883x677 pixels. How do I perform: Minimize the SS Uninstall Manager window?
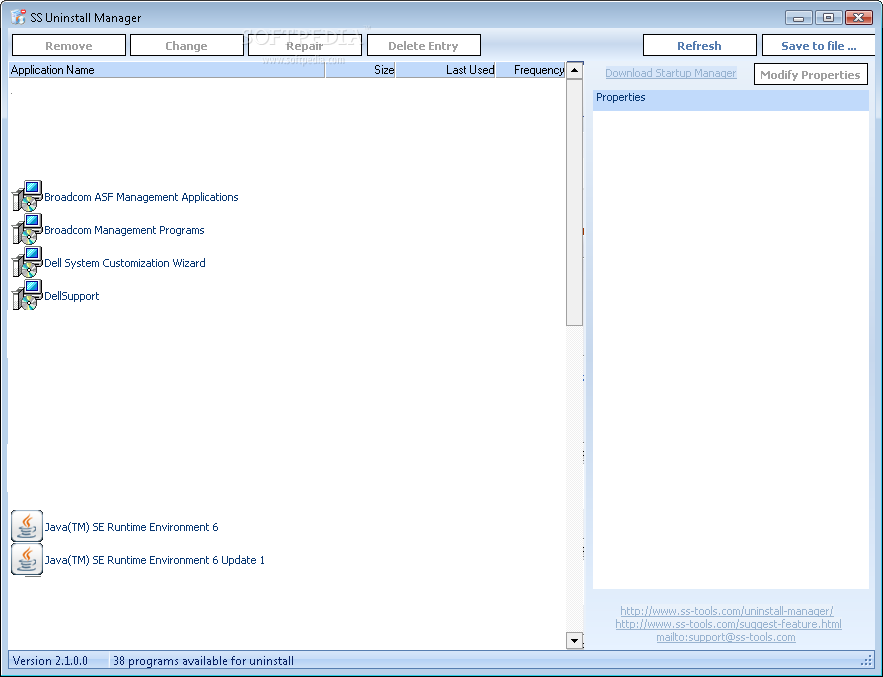point(799,17)
